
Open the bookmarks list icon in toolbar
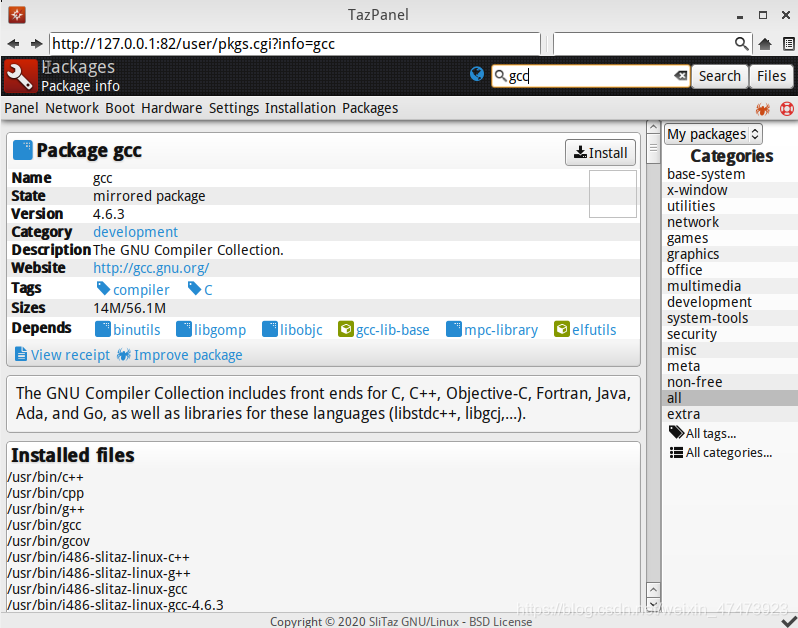pyautogui.click(x=788, y=44)
